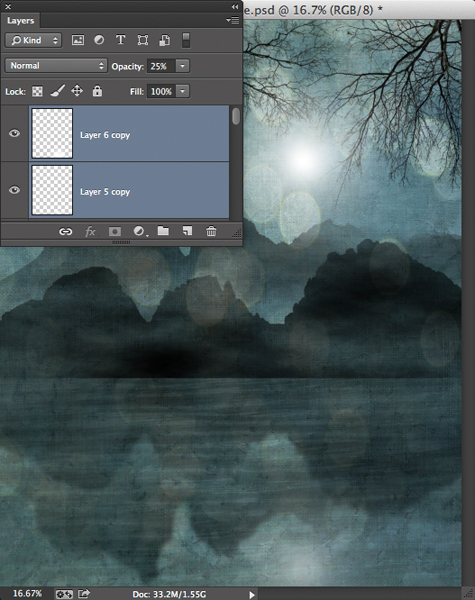475x600 pixels.
Task: Open the Layers panel flyout menu
Action: pos(232,20)
